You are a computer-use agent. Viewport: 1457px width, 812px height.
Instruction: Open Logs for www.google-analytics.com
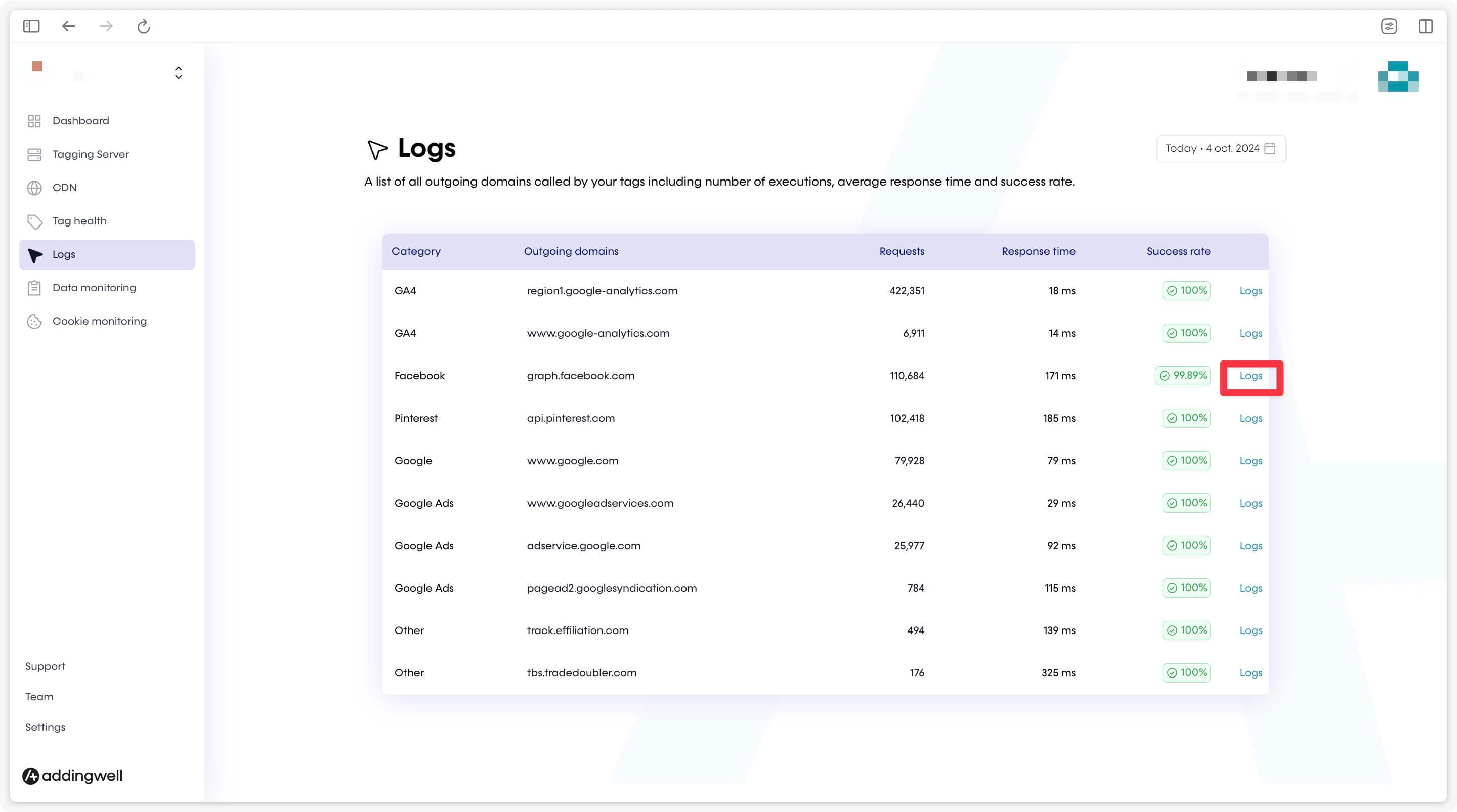[x=1251, y=333]
